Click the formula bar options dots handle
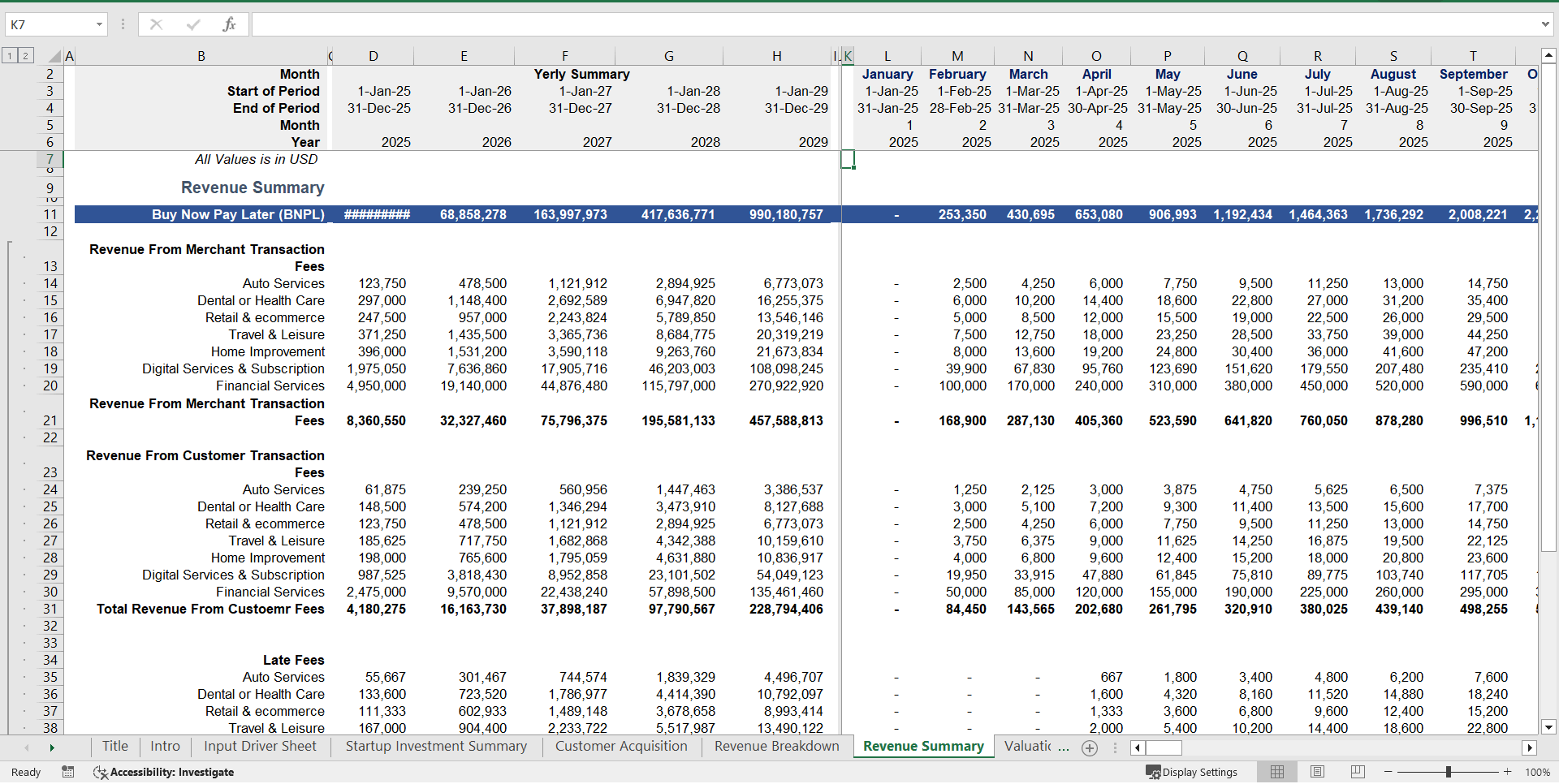 point(123,24)
